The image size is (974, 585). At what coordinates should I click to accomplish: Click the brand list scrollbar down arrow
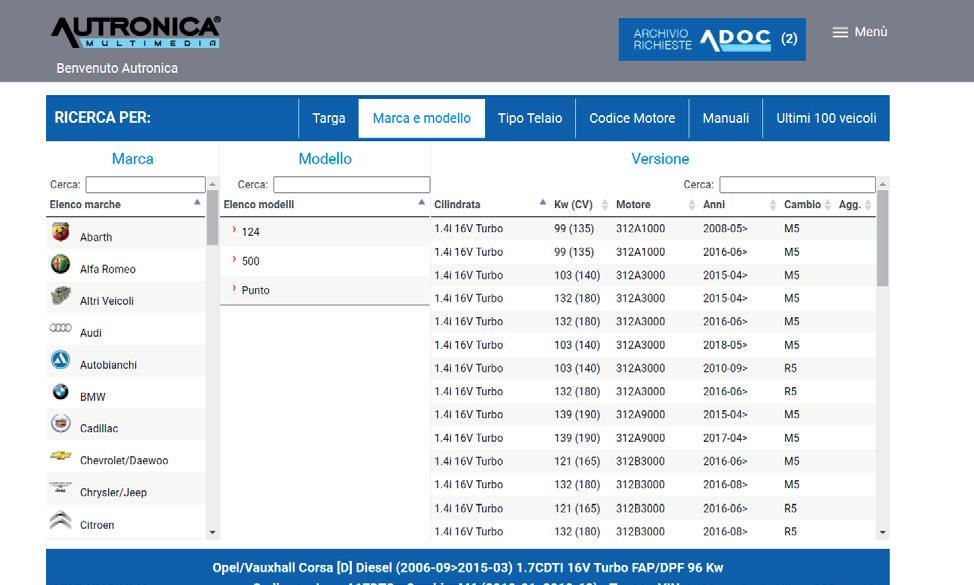[212, 532]
